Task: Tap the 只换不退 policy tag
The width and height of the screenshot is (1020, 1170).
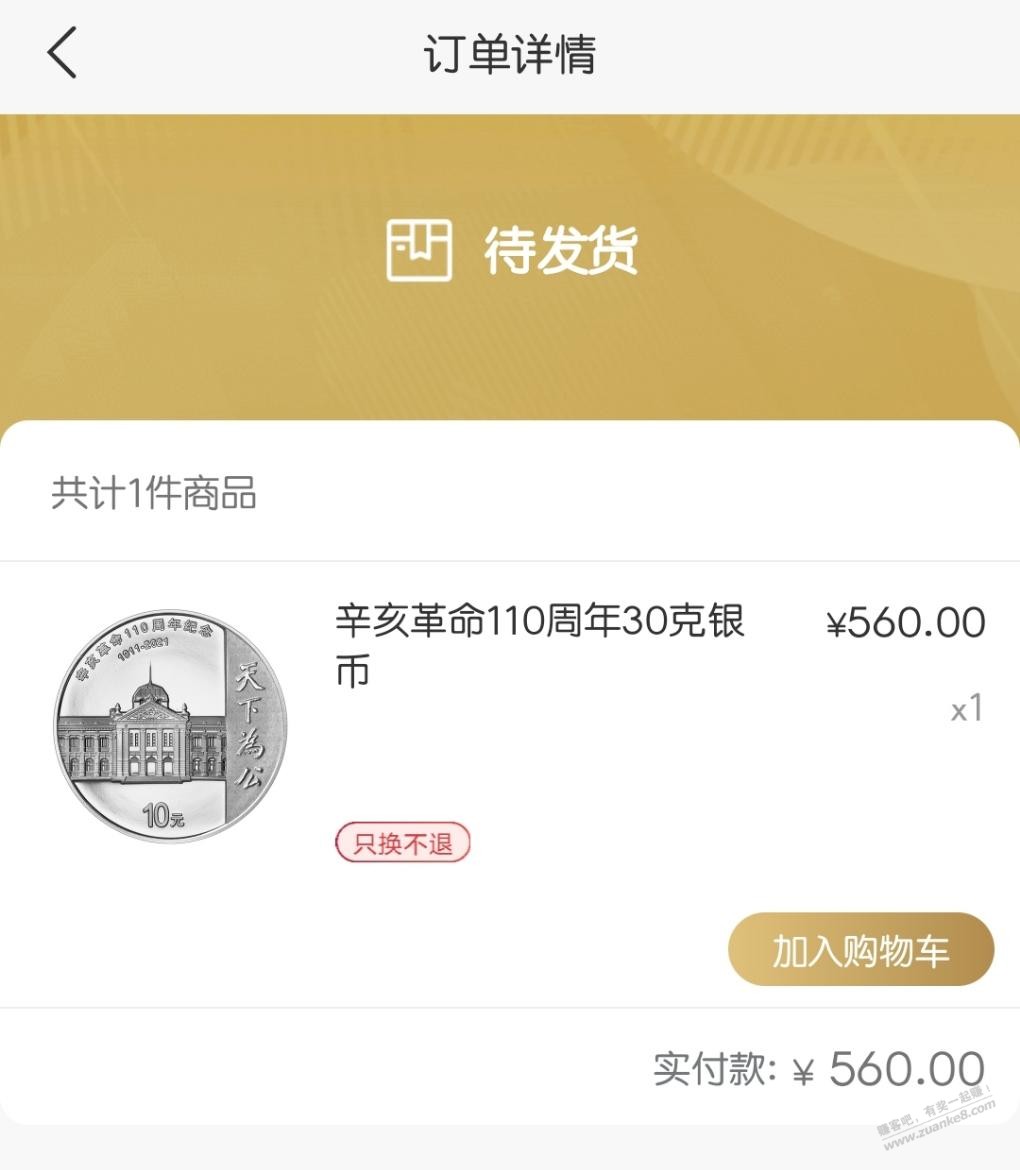Action: coord(402,843)
